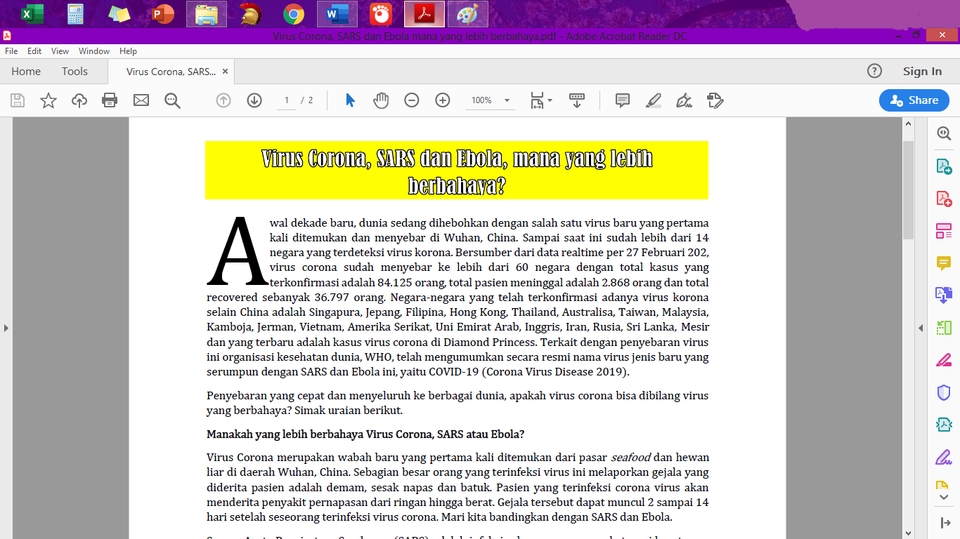Open Create PDF tool in right pane
Screen dimensions: 960x539
(x=943, y=199)
